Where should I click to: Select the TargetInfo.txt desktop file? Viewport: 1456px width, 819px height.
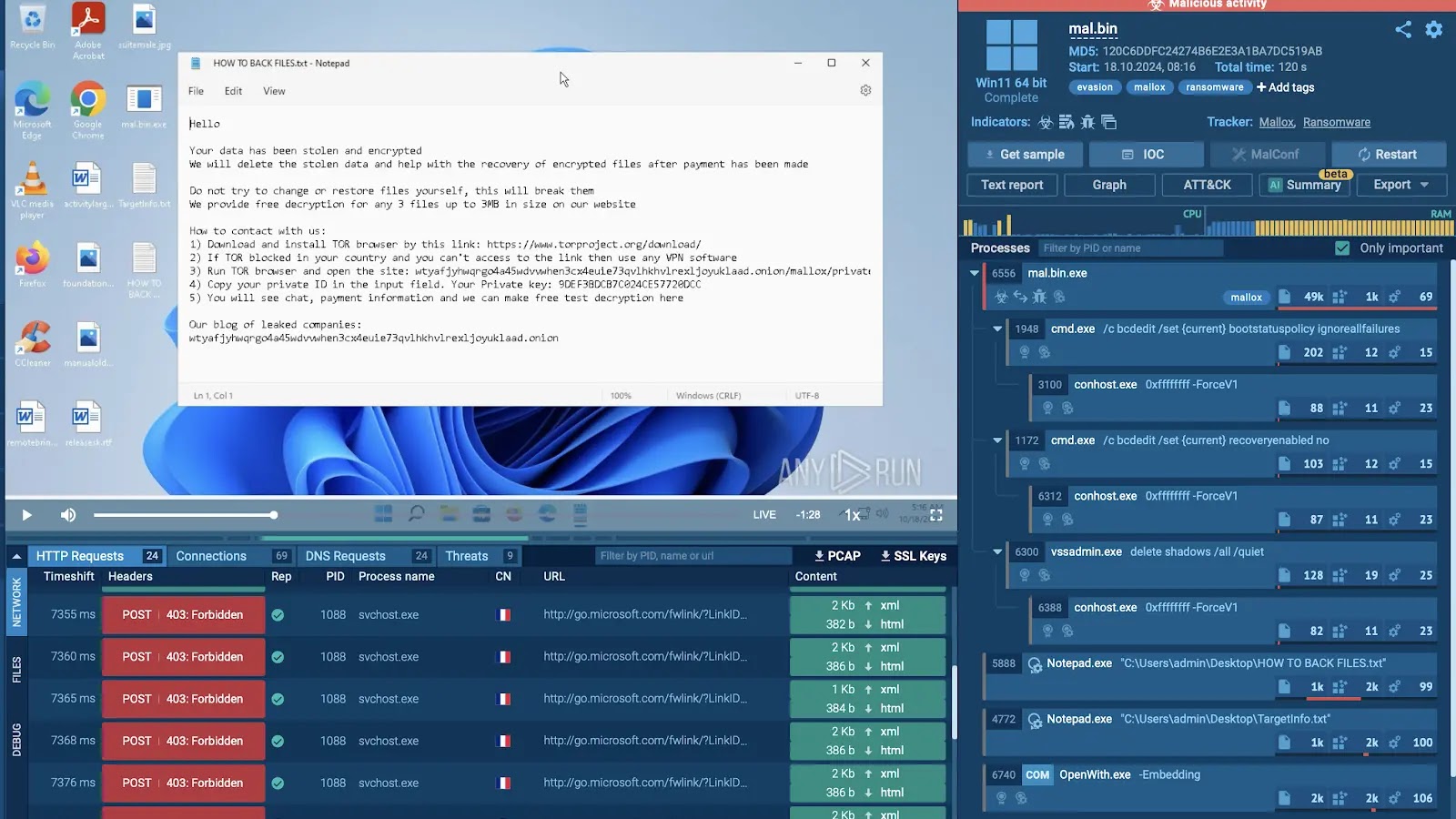tap(144, 186)
